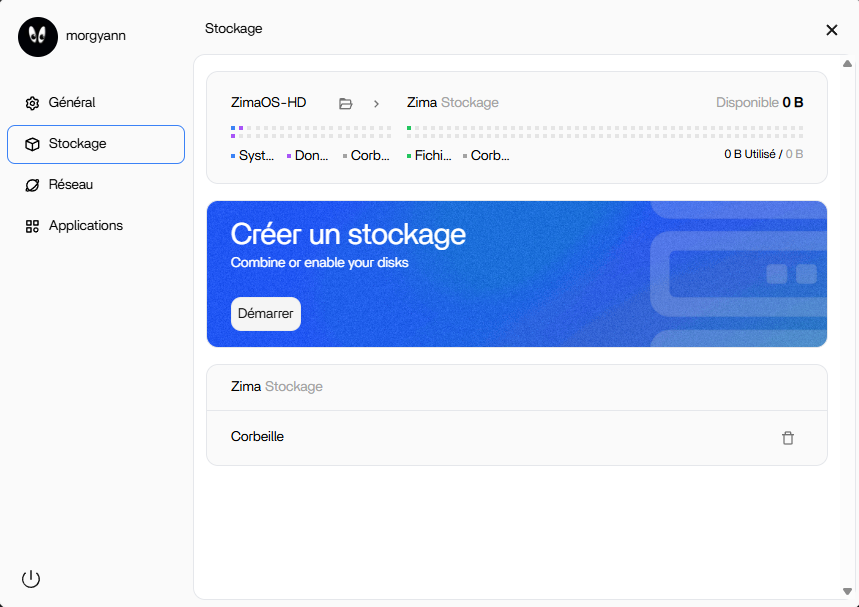Open the ZimaOS-HD folder icon
Viewport: 859px width, 607px height.
345,104
